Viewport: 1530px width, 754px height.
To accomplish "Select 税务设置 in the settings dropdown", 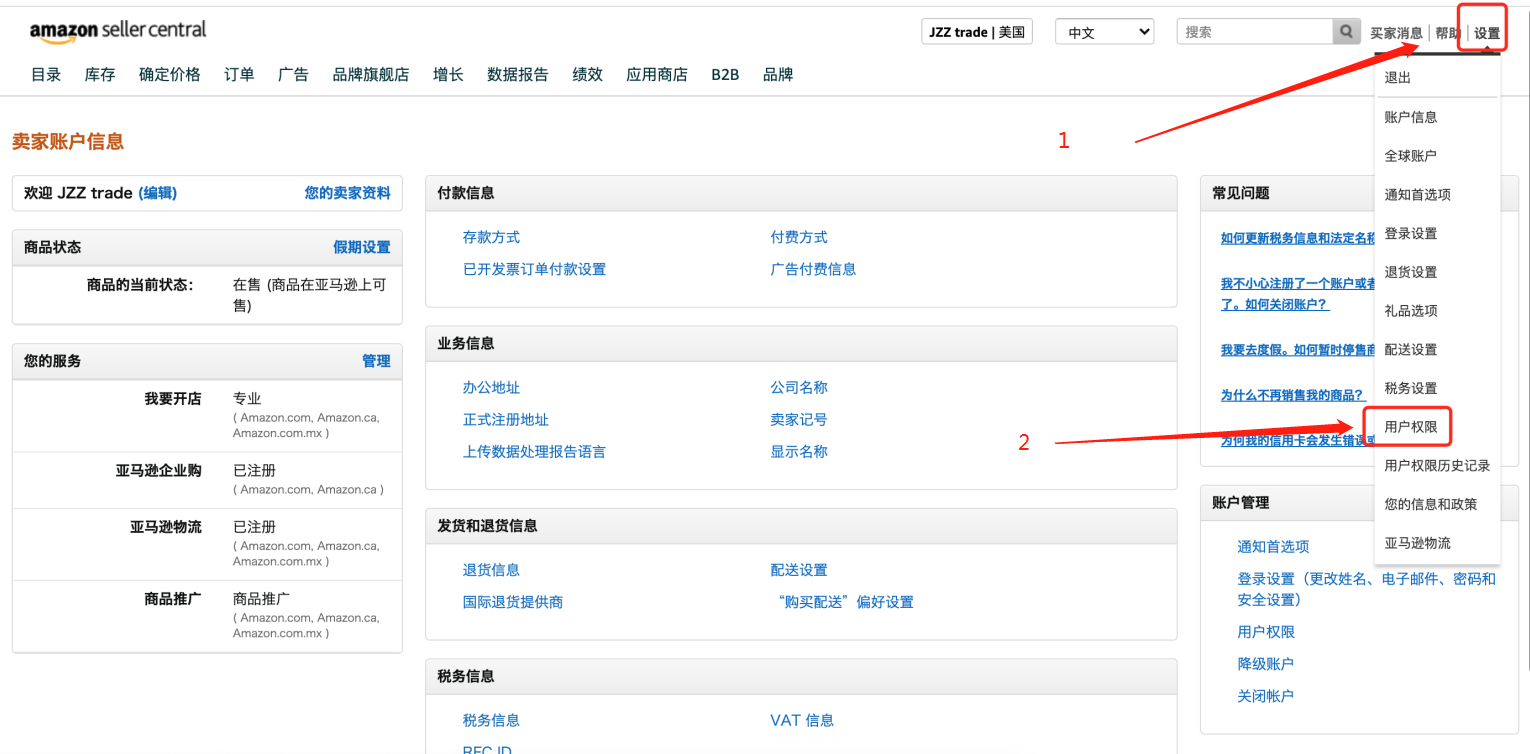I will (1411, 388).
